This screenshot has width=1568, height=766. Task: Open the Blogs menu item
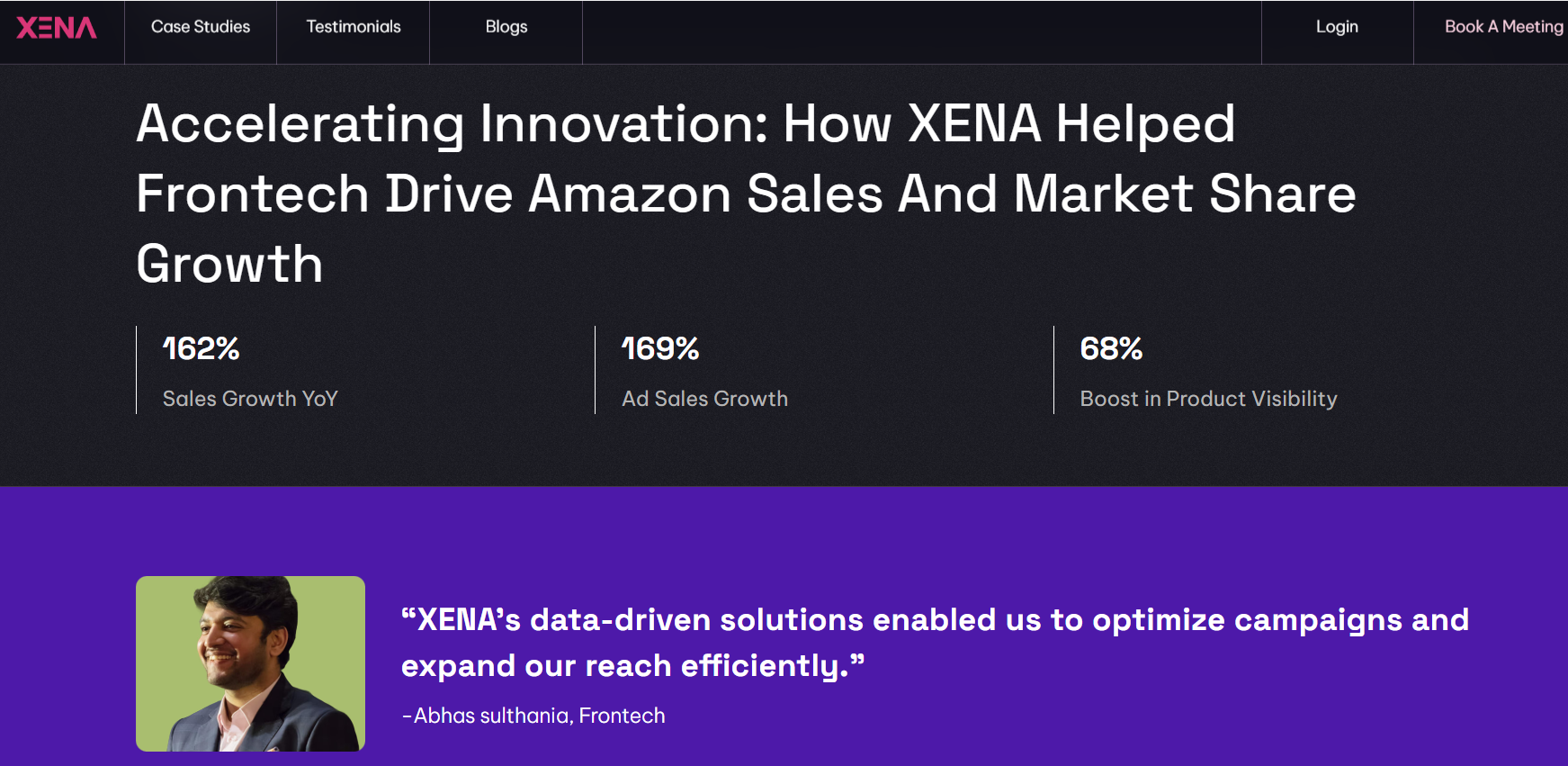click(505, 27)
